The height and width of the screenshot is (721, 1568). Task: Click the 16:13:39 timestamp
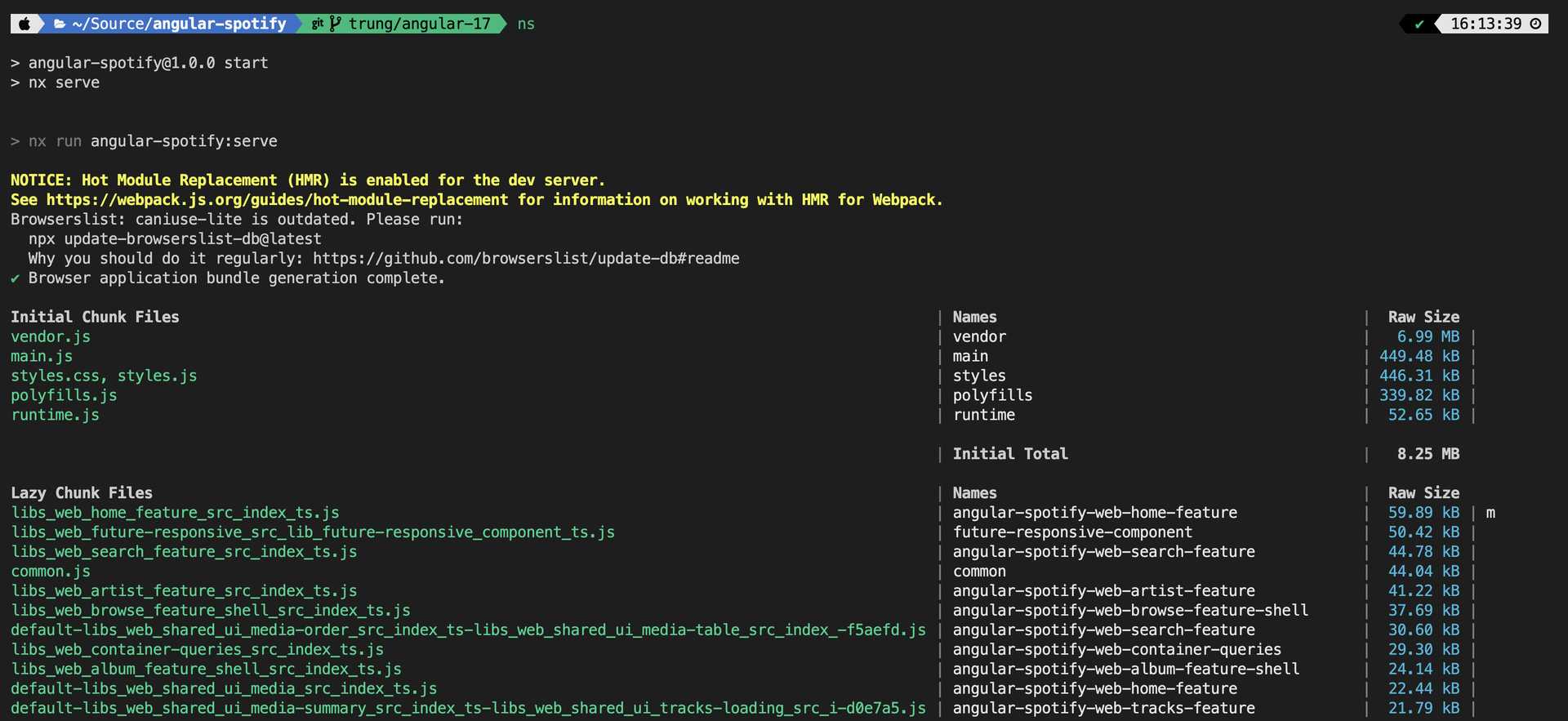(1486, 24)
